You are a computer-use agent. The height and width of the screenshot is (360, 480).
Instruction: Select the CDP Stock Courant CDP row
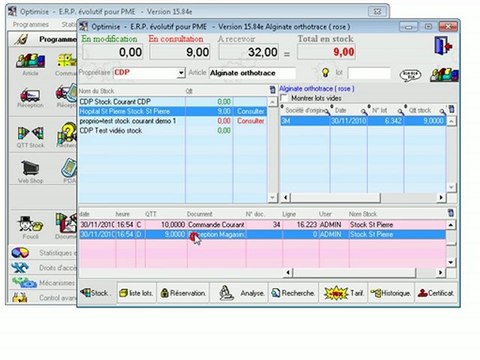coord(173,102)
